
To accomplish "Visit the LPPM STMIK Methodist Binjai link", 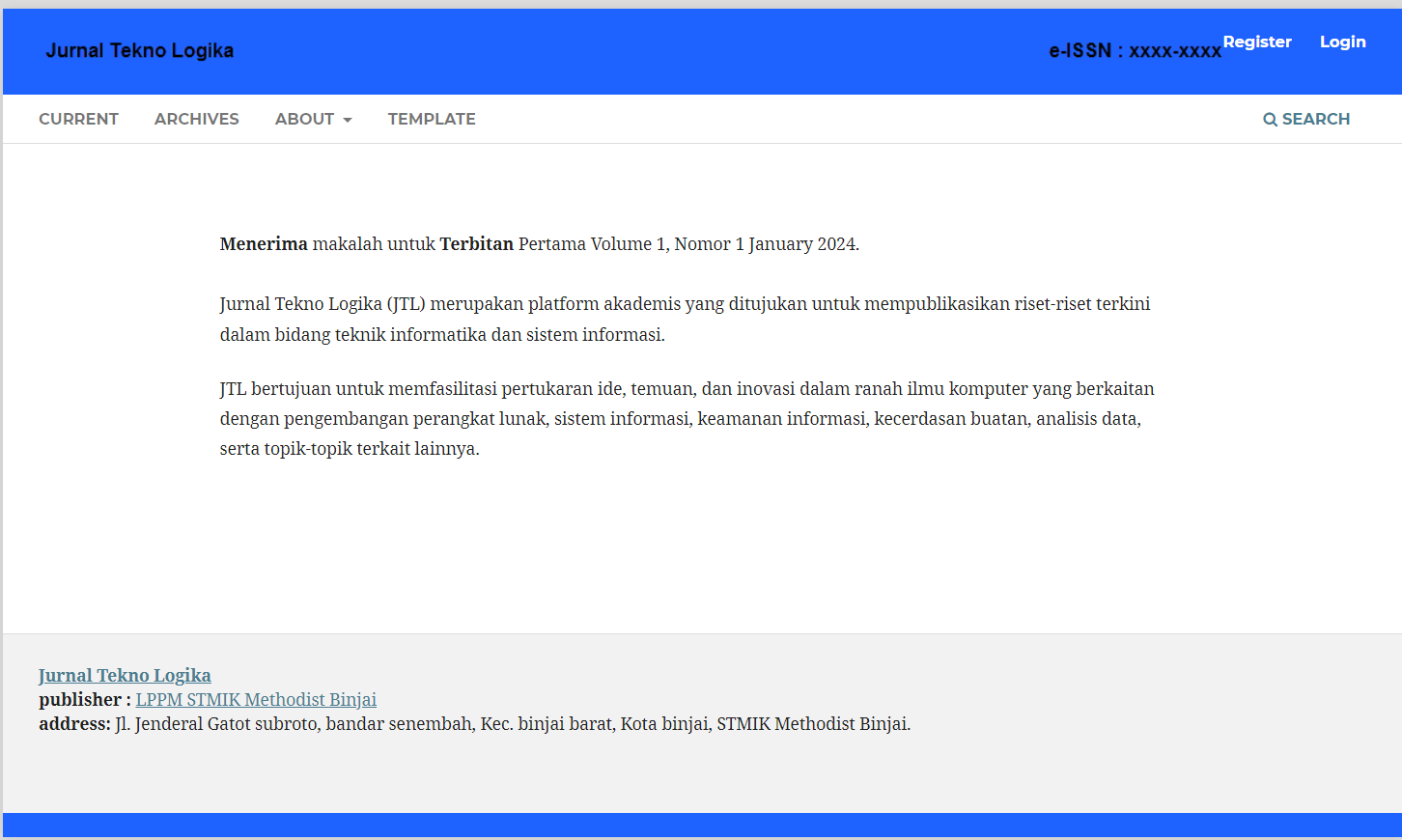I will click(x=256, y=699).
